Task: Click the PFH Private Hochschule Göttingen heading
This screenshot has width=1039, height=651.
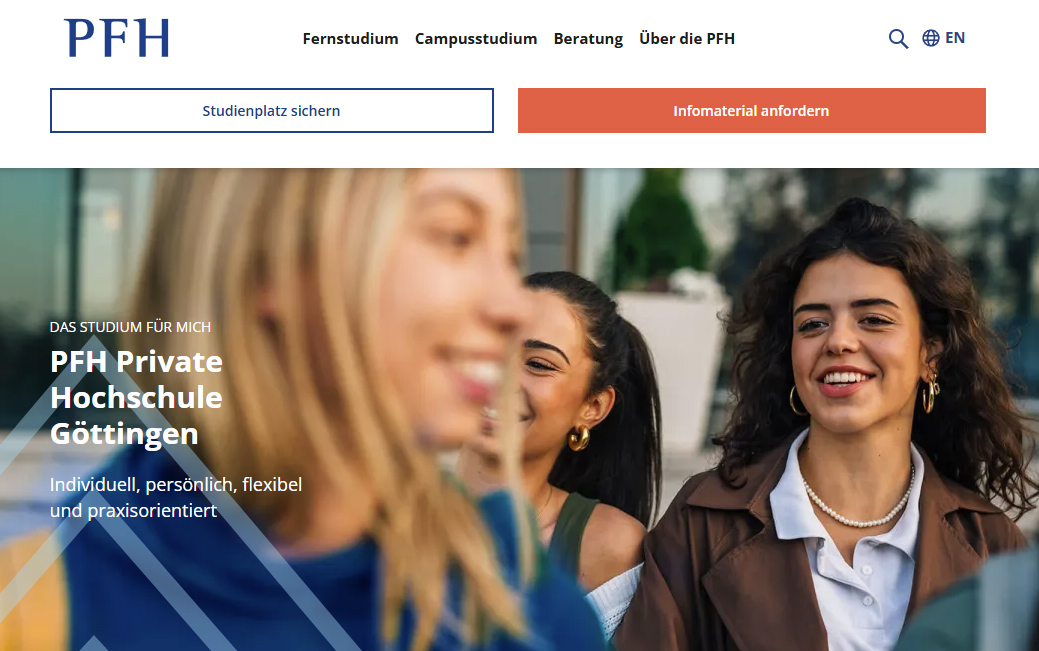Action: pos(137,398)
